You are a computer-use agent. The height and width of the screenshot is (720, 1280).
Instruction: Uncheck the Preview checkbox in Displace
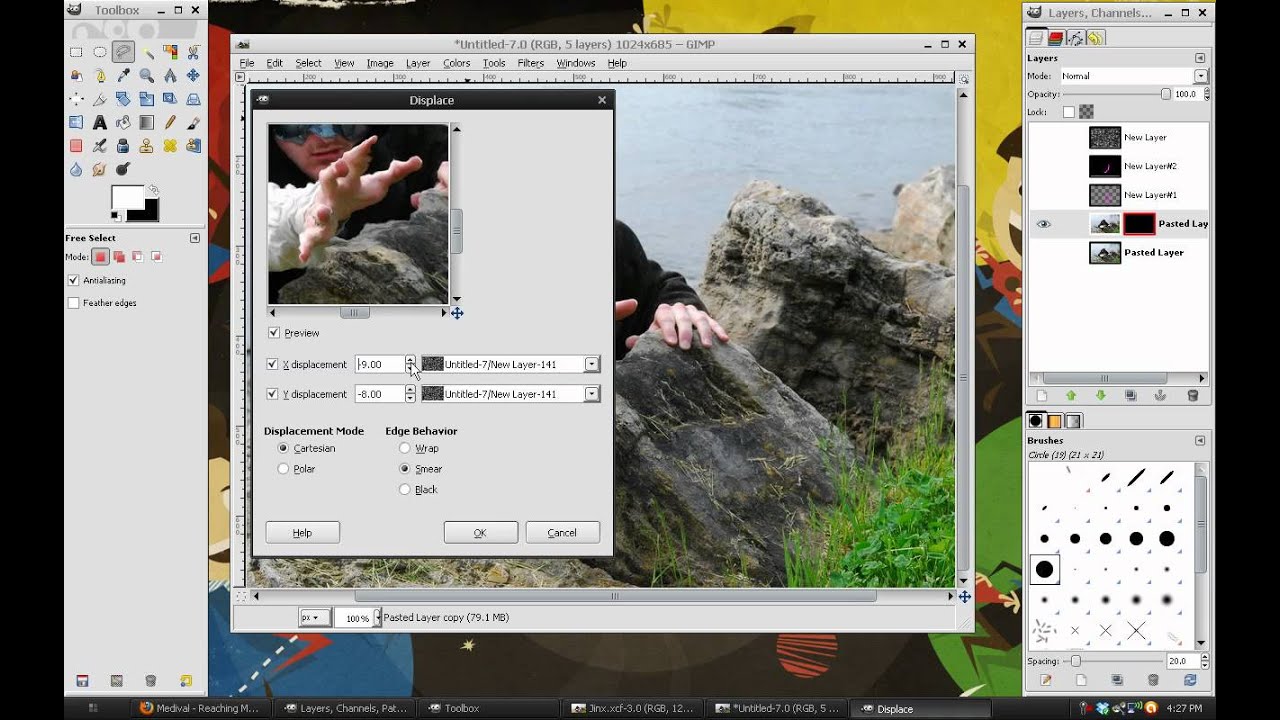(x=274, y=333)
